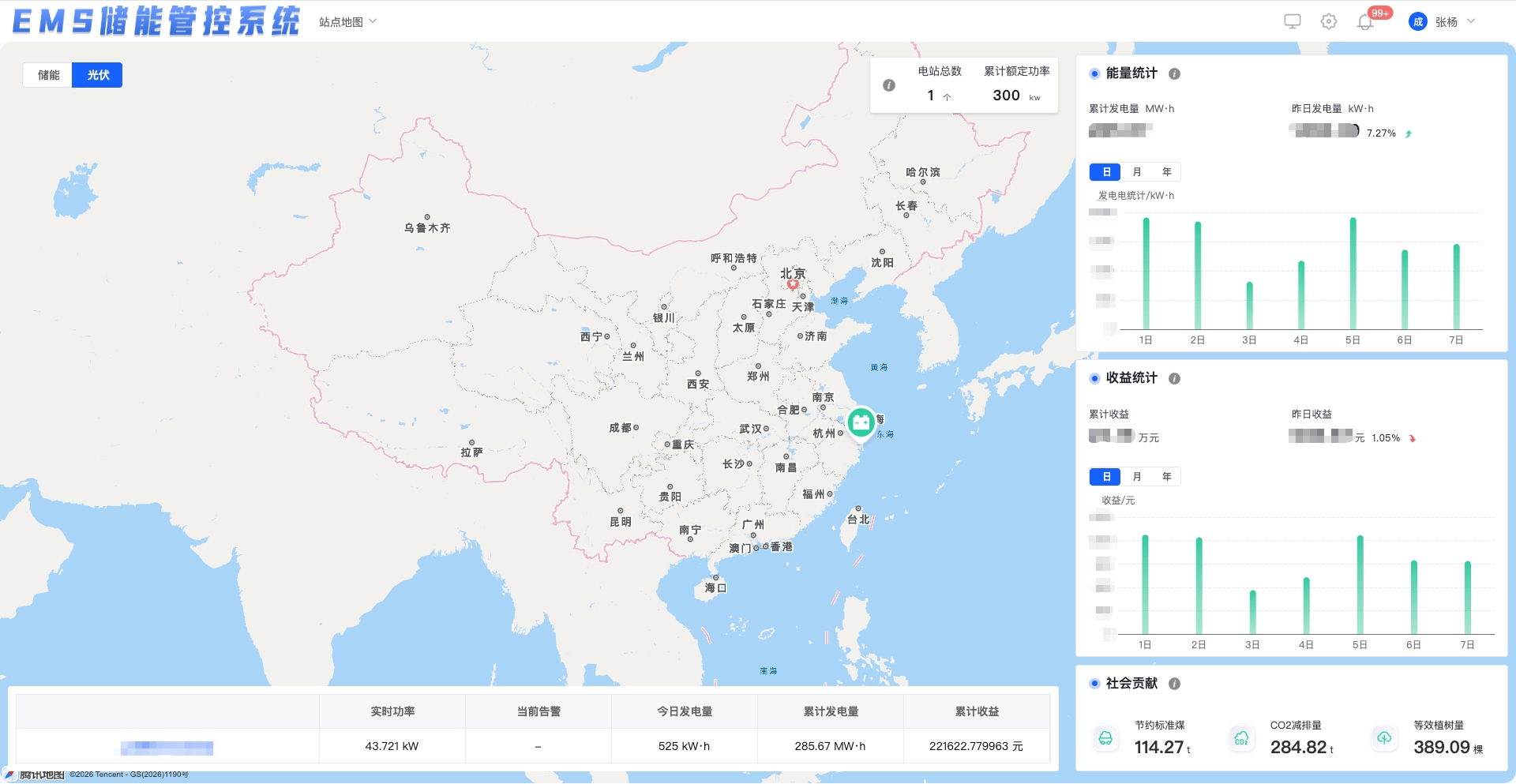Click the 节约标准煤 icon
Screen dimensions: 1516x784
coord(1105,738)
